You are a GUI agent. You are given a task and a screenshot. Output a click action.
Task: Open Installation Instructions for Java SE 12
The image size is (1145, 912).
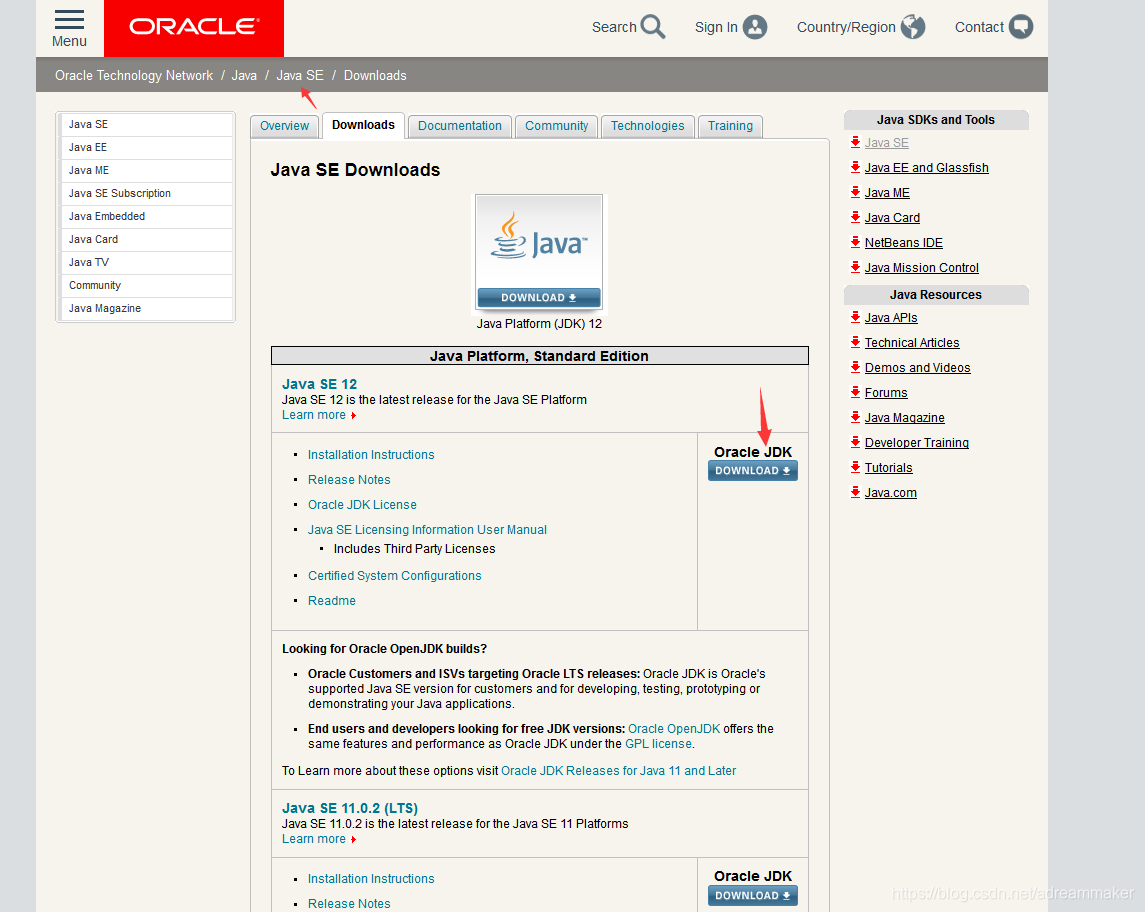[x=371, y=455]
